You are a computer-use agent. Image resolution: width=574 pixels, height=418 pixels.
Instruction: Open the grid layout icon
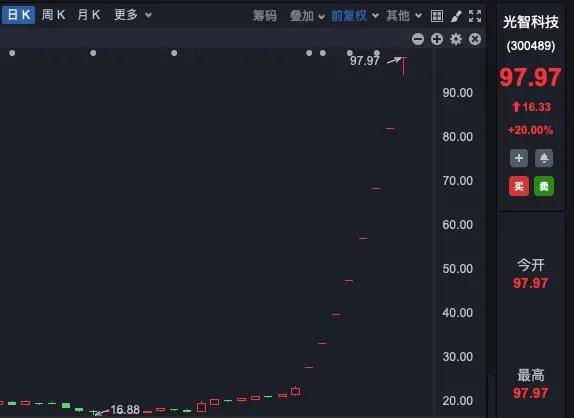(x=437, y=16)
